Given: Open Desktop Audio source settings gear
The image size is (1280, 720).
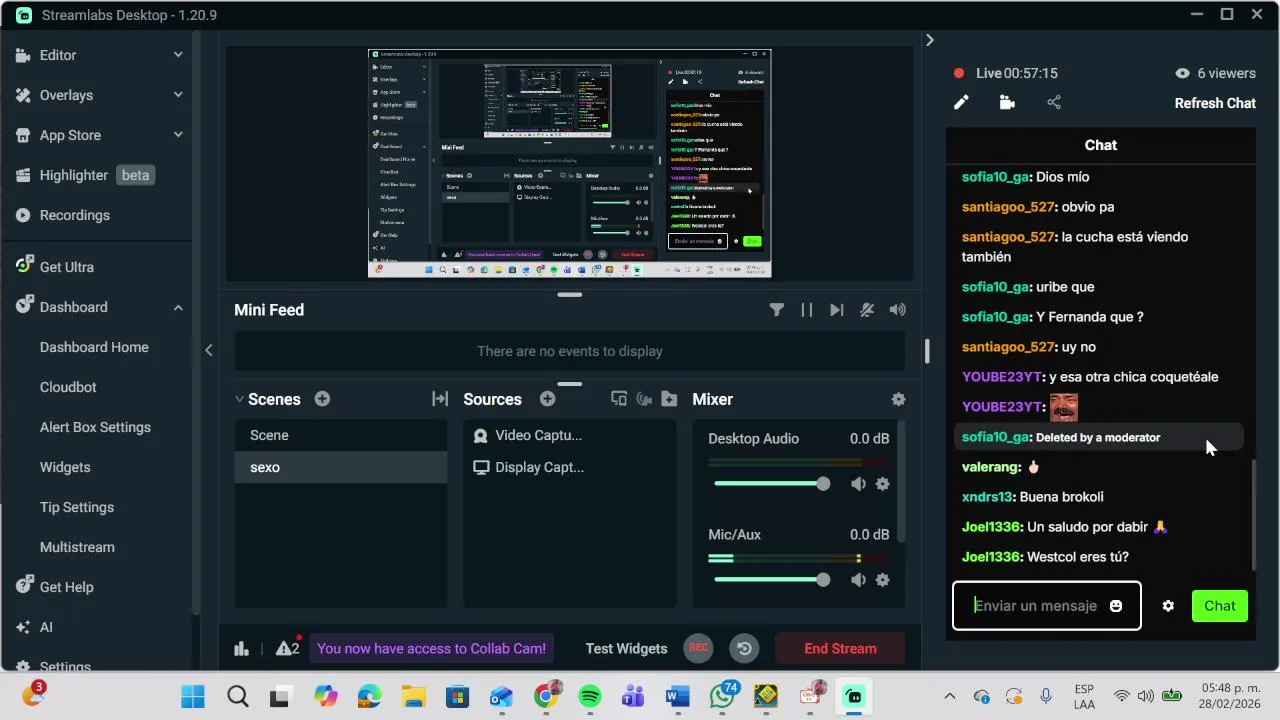Looking at the screenshot, I should [x=882, y=484].
